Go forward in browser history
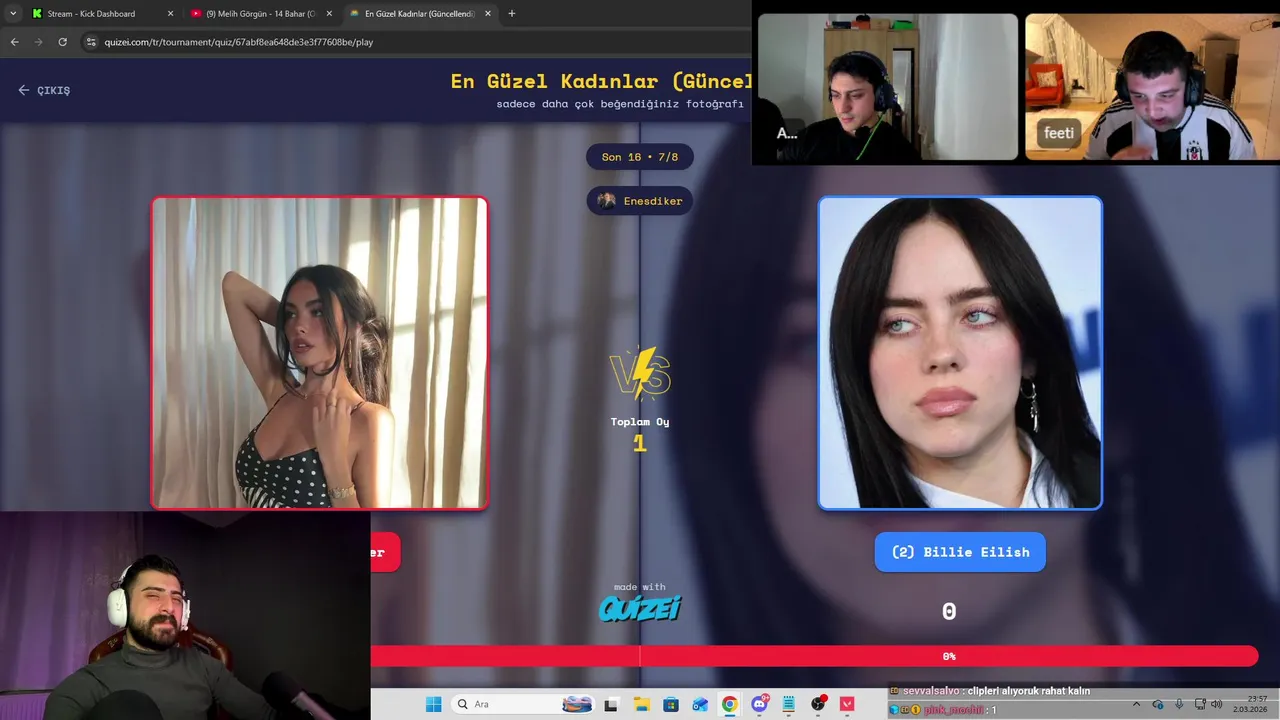 tap(38, 42)
